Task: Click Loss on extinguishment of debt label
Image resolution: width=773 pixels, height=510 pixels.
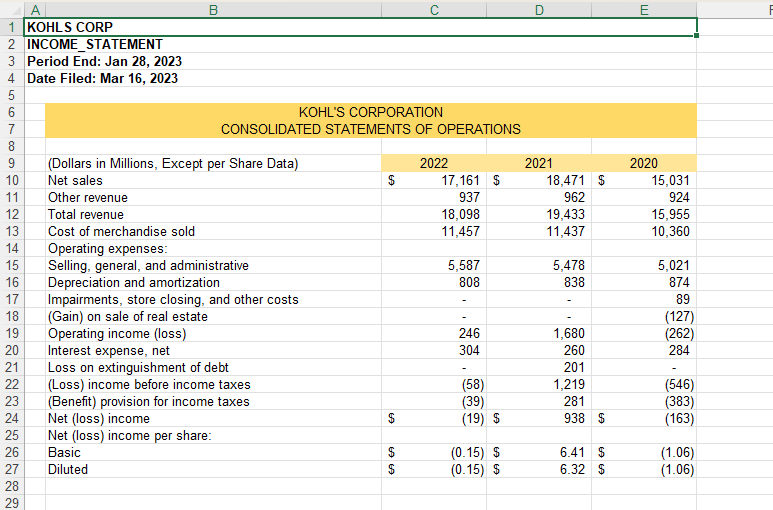Action: coord(138,368)
